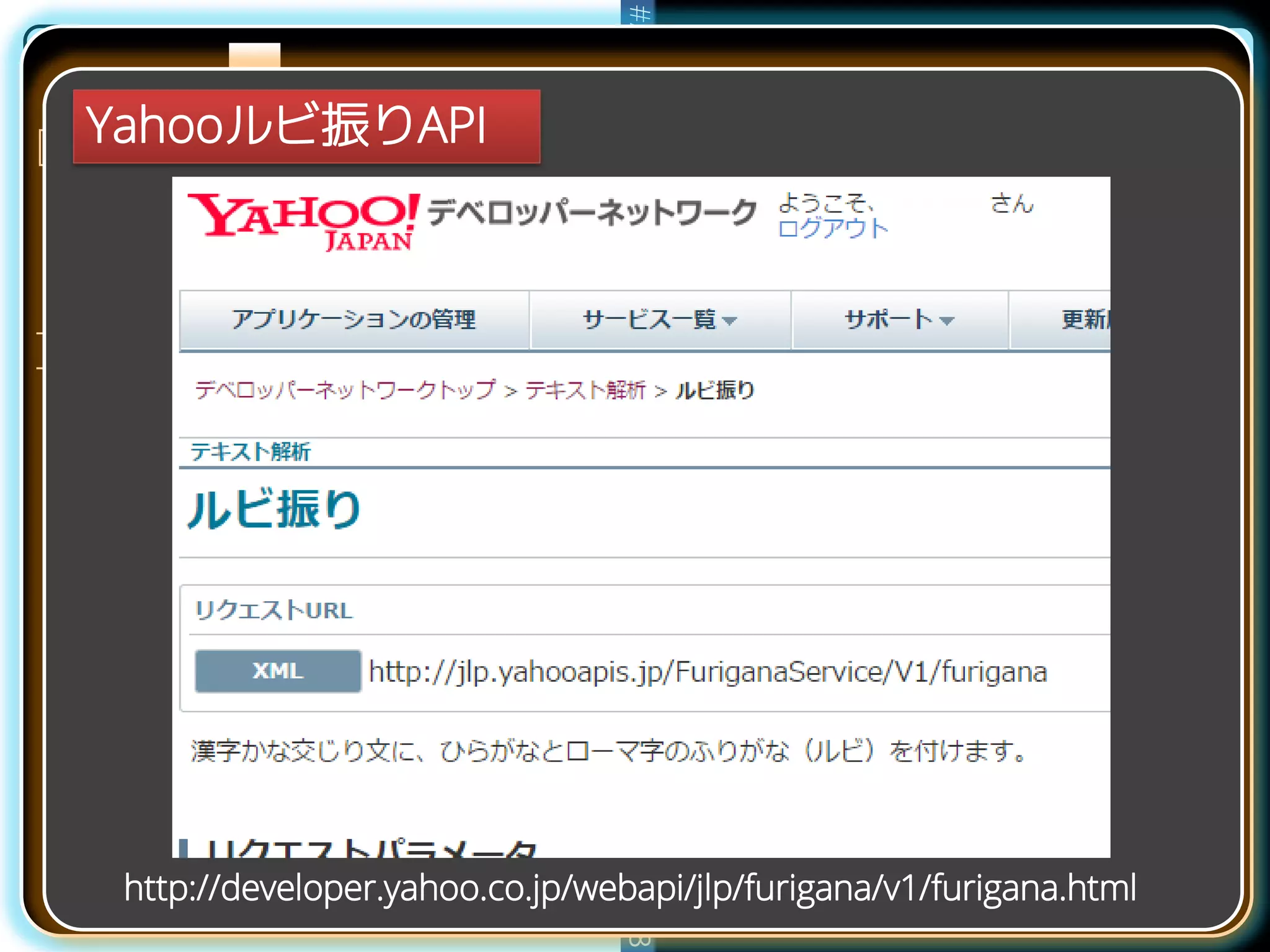Click the ログアウト logout link
This screenshot has height=952, width=1270.
833,229
